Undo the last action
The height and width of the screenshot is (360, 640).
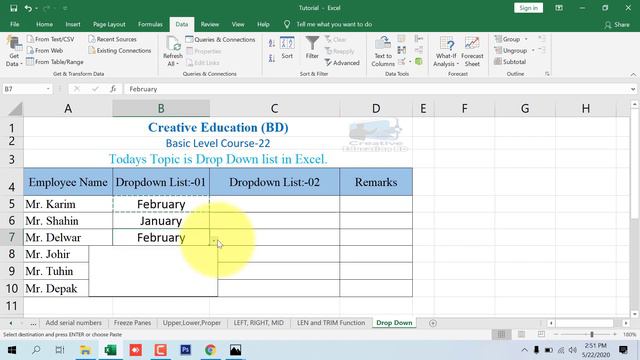point(28,8)
